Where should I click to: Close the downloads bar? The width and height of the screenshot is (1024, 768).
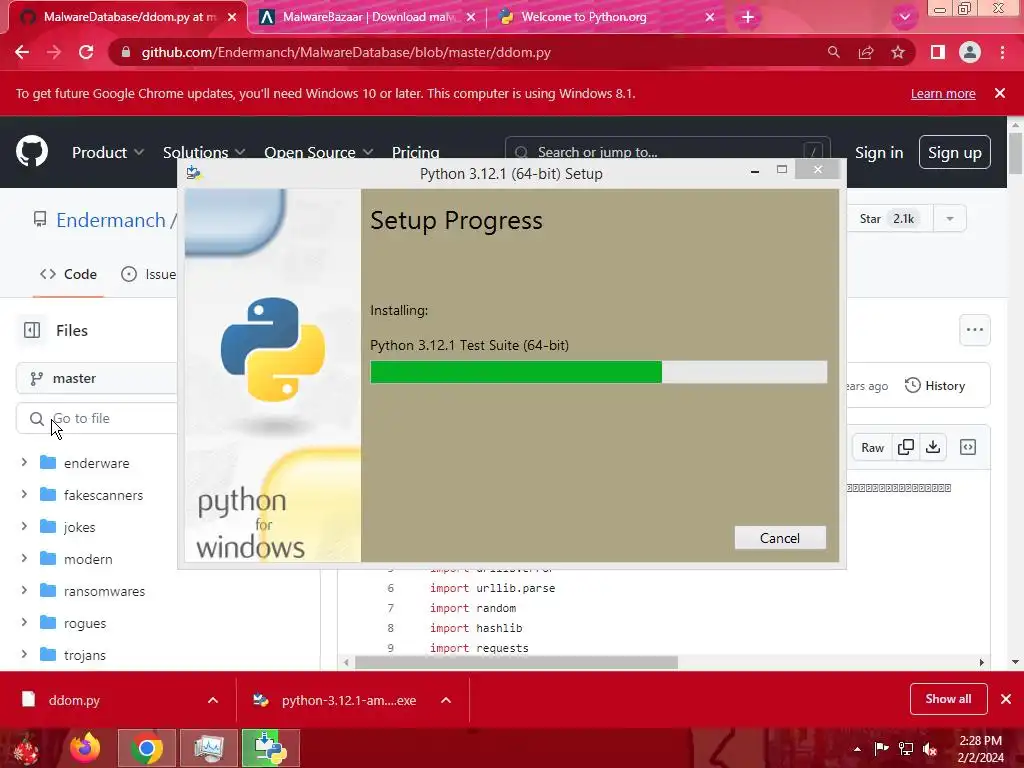[1006, 699]
